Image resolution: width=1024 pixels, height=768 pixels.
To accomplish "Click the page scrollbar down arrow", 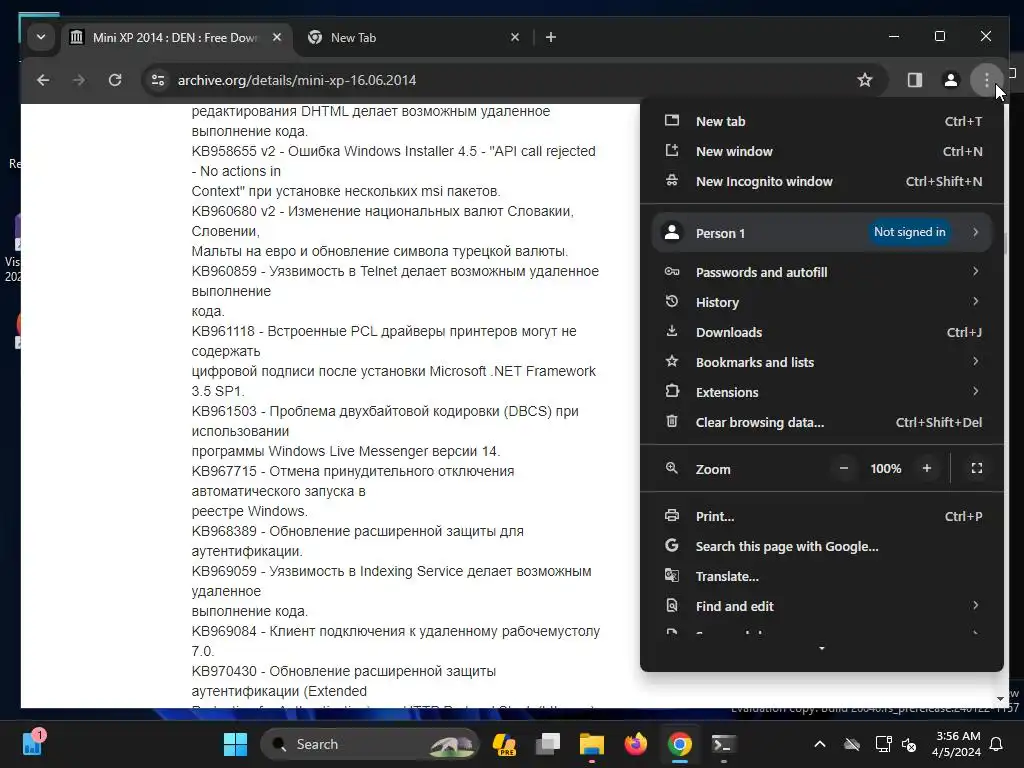I will [x=1000, y=699].
